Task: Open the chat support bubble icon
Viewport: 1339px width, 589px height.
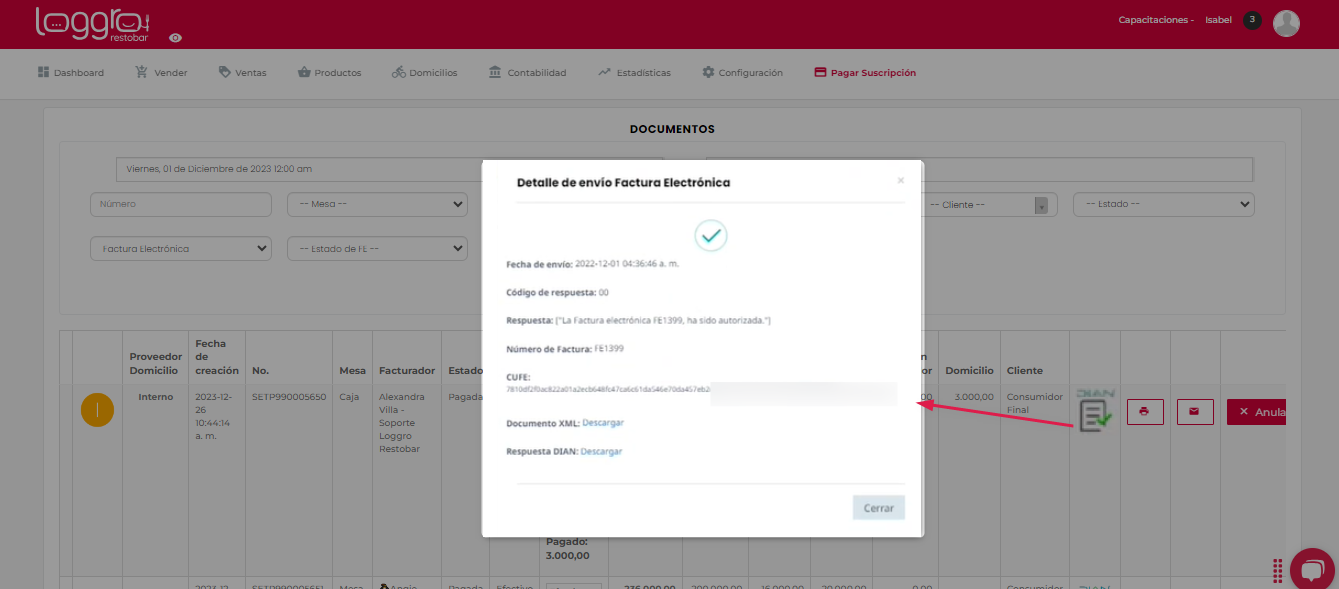Action: point(1313,568)
